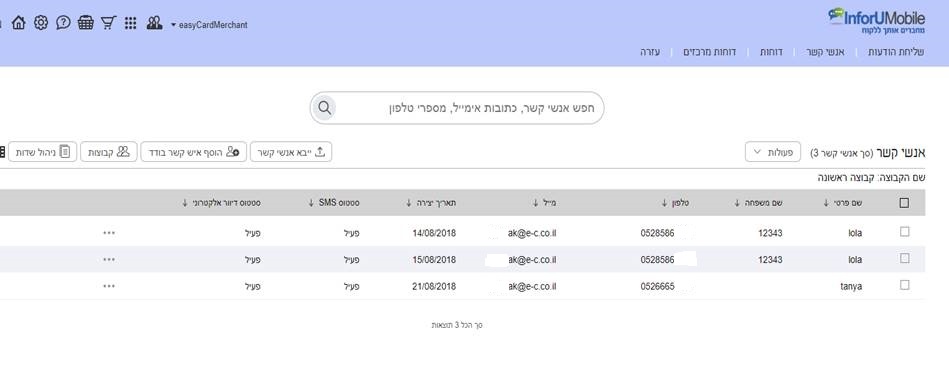
Task: Open the דוחות reports menu
Action: [x=771, y=52]
